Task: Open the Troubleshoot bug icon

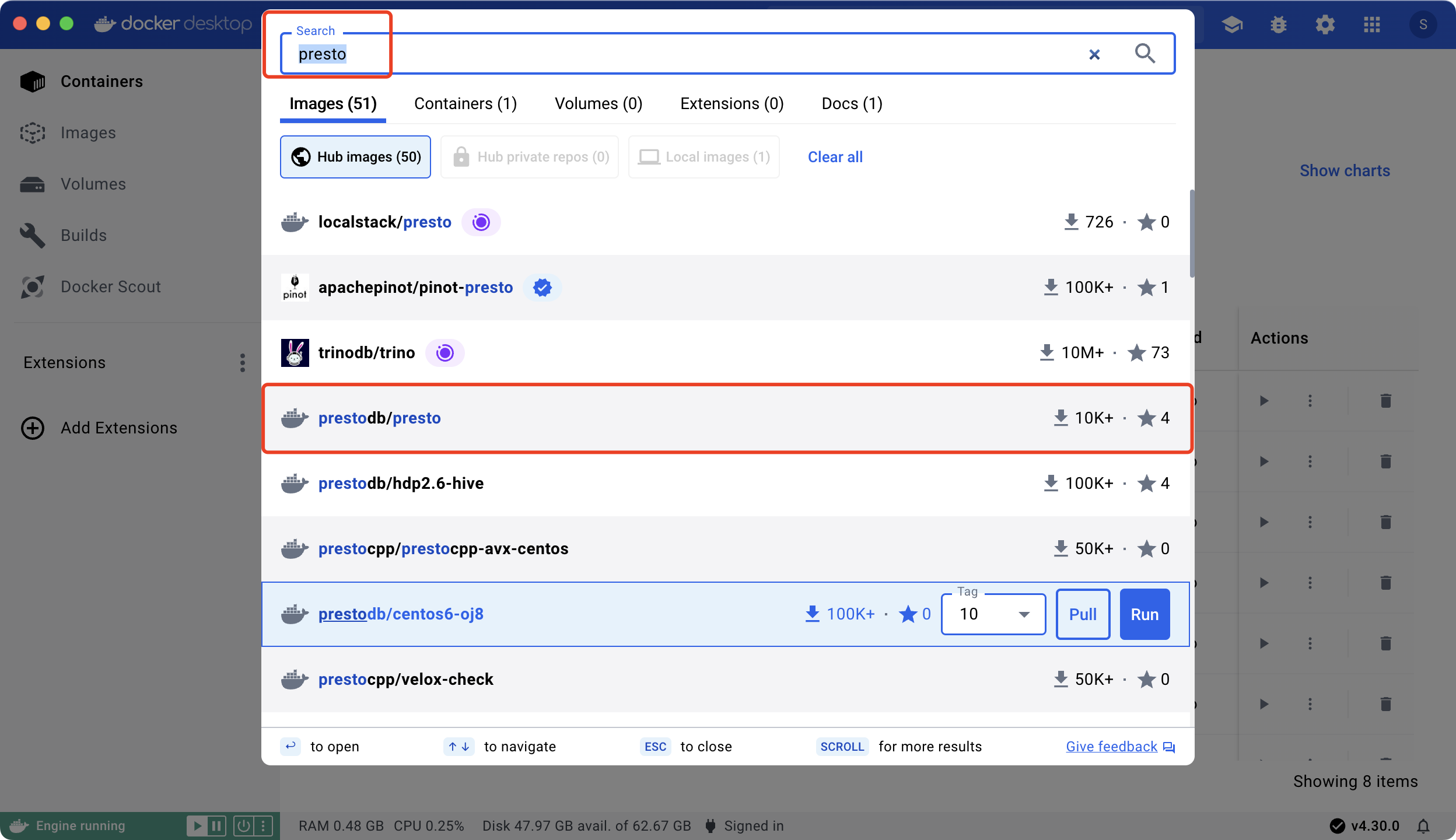Action: point(1278,24)
